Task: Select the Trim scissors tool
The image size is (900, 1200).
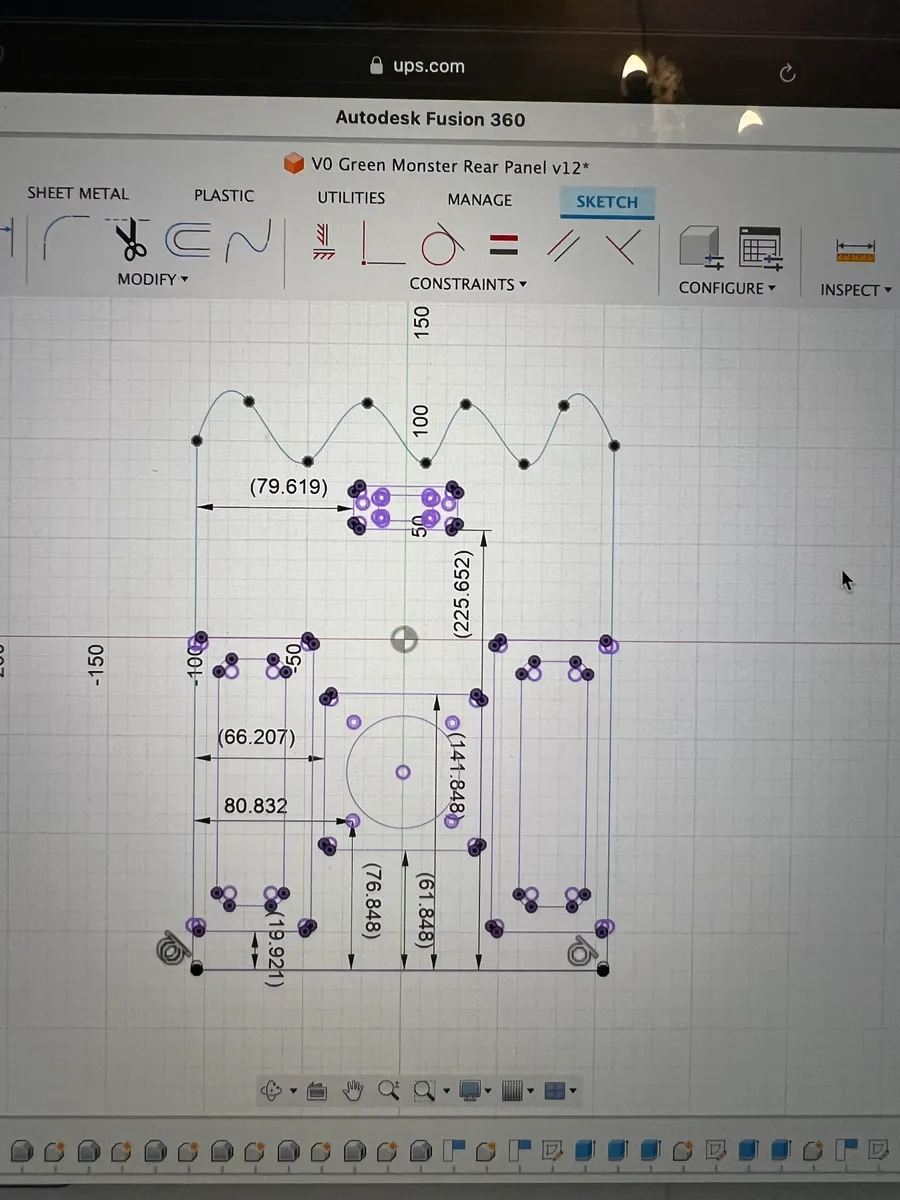Action: pyautogui.click(x=130, y=242)
